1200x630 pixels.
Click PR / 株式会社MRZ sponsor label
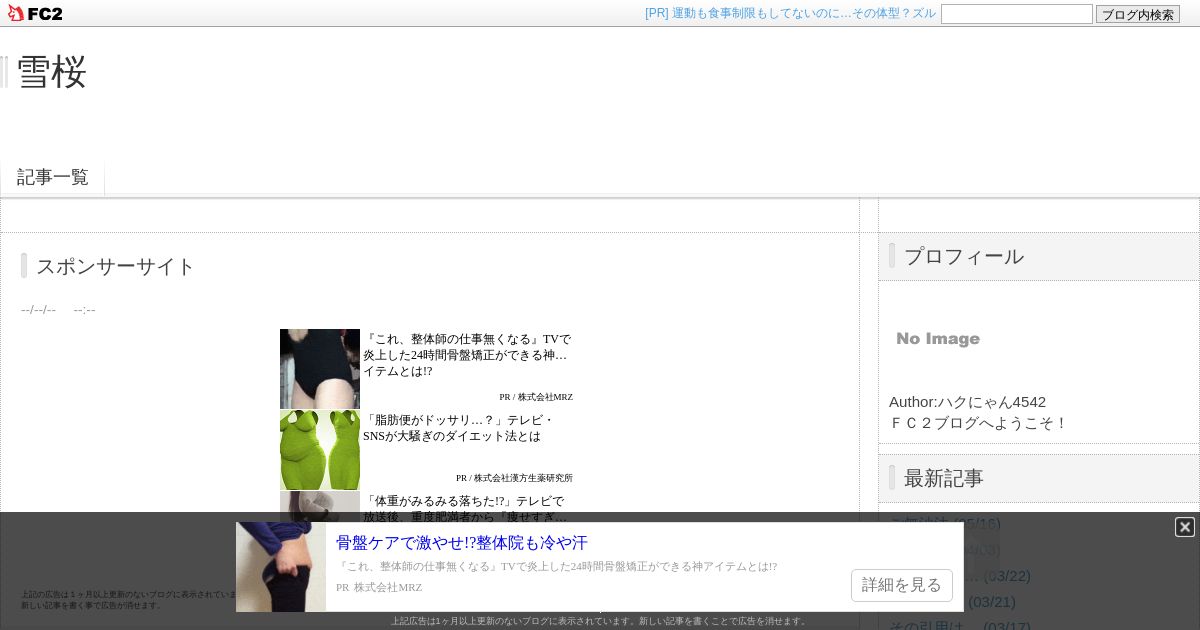click(536, 397)
